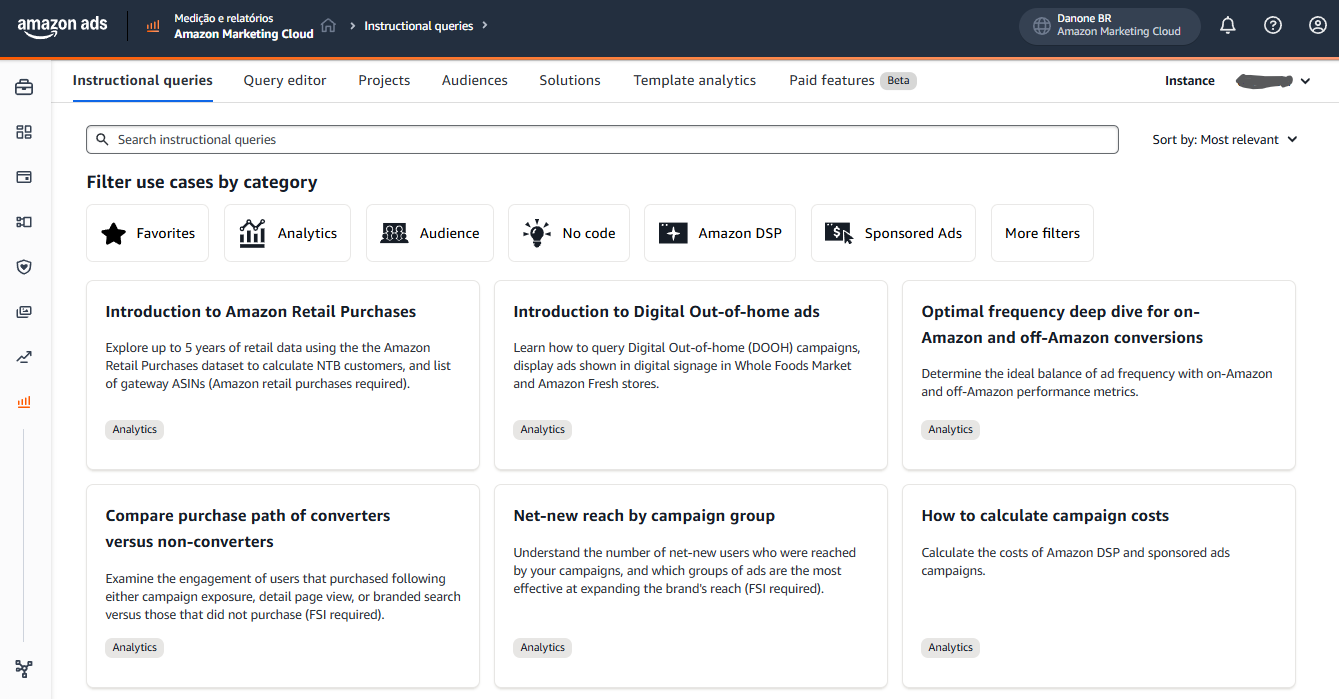The image size is (1339, 699).
Task: Click the people icon on Audience filter
Action: tap(394, 234)
